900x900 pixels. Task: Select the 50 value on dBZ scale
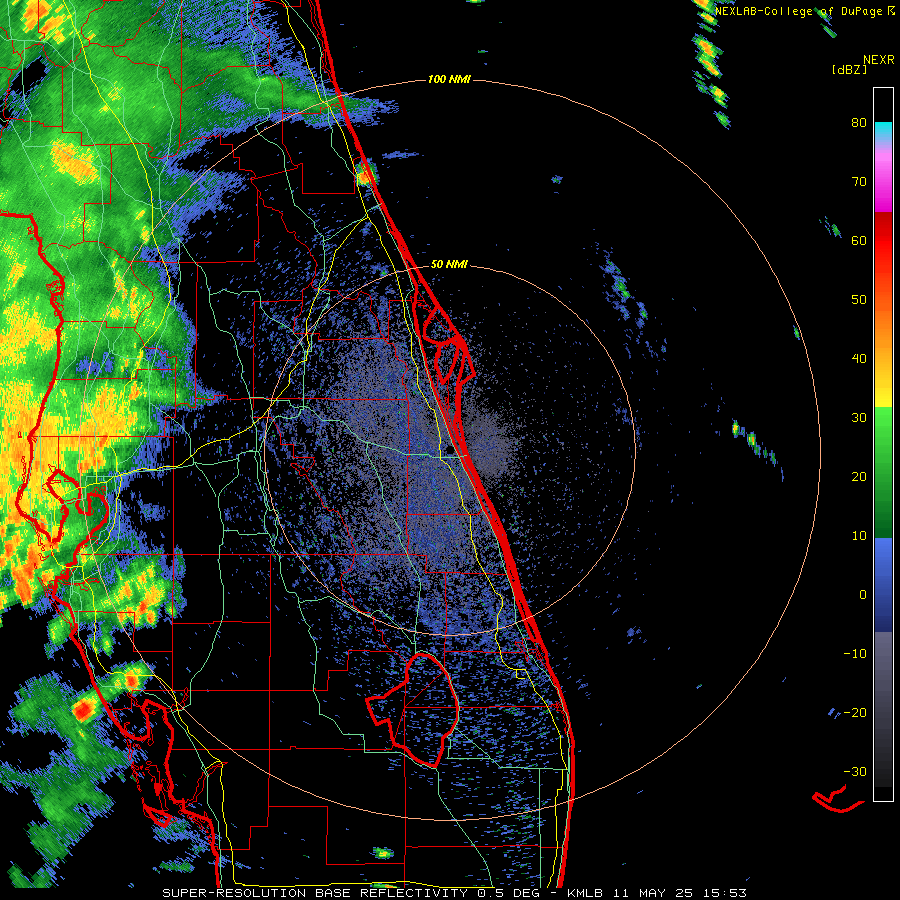click(x=859, y=300)
